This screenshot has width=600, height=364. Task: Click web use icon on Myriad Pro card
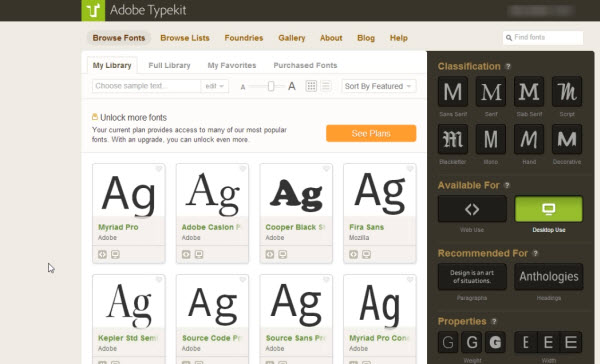102,254
